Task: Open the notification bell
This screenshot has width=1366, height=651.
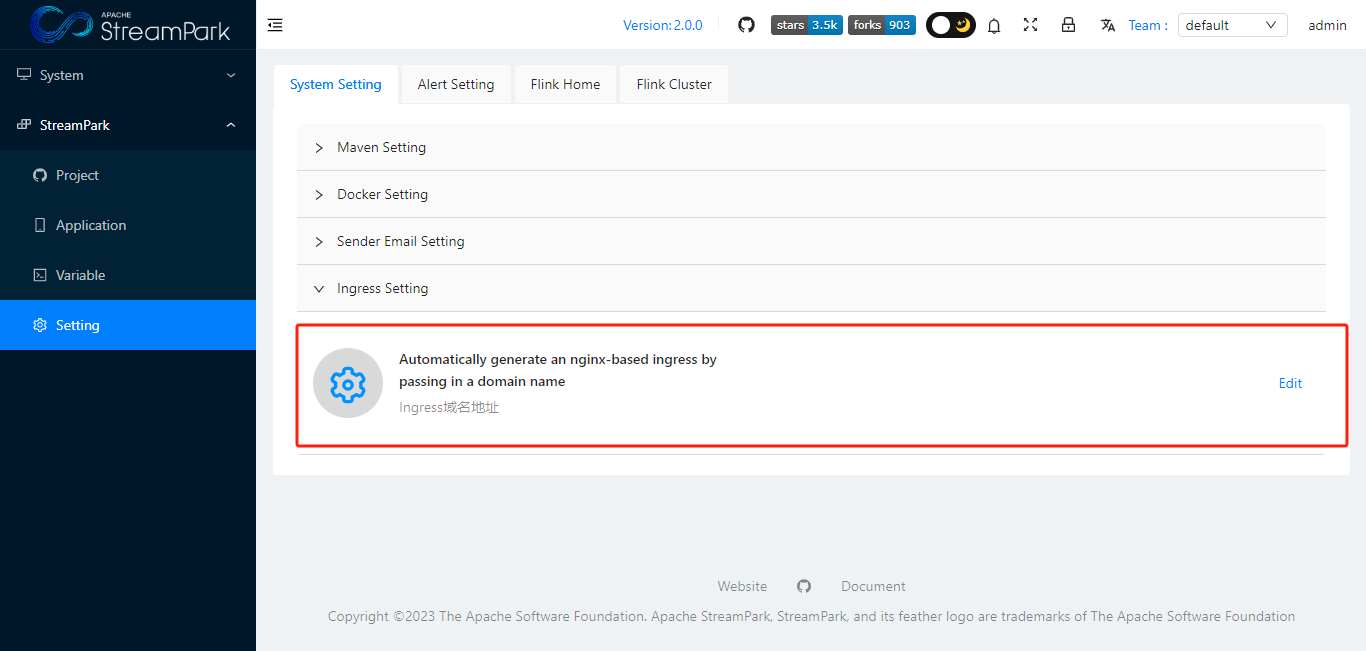Action: click(x=994, y=25)
